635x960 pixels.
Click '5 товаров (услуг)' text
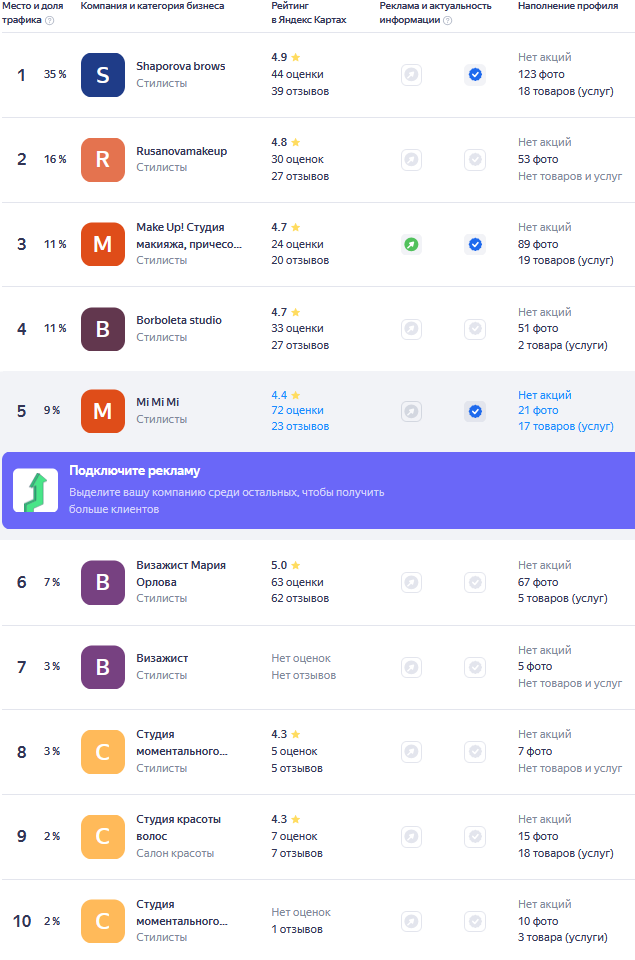pyautogui.click(x=563, y=598)
